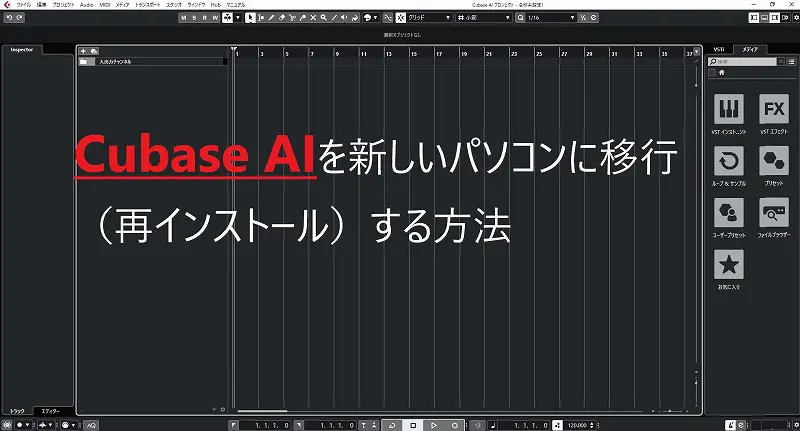Click the media home icon
This screenshot has width=800, height=431.
[x=721, y=72]
